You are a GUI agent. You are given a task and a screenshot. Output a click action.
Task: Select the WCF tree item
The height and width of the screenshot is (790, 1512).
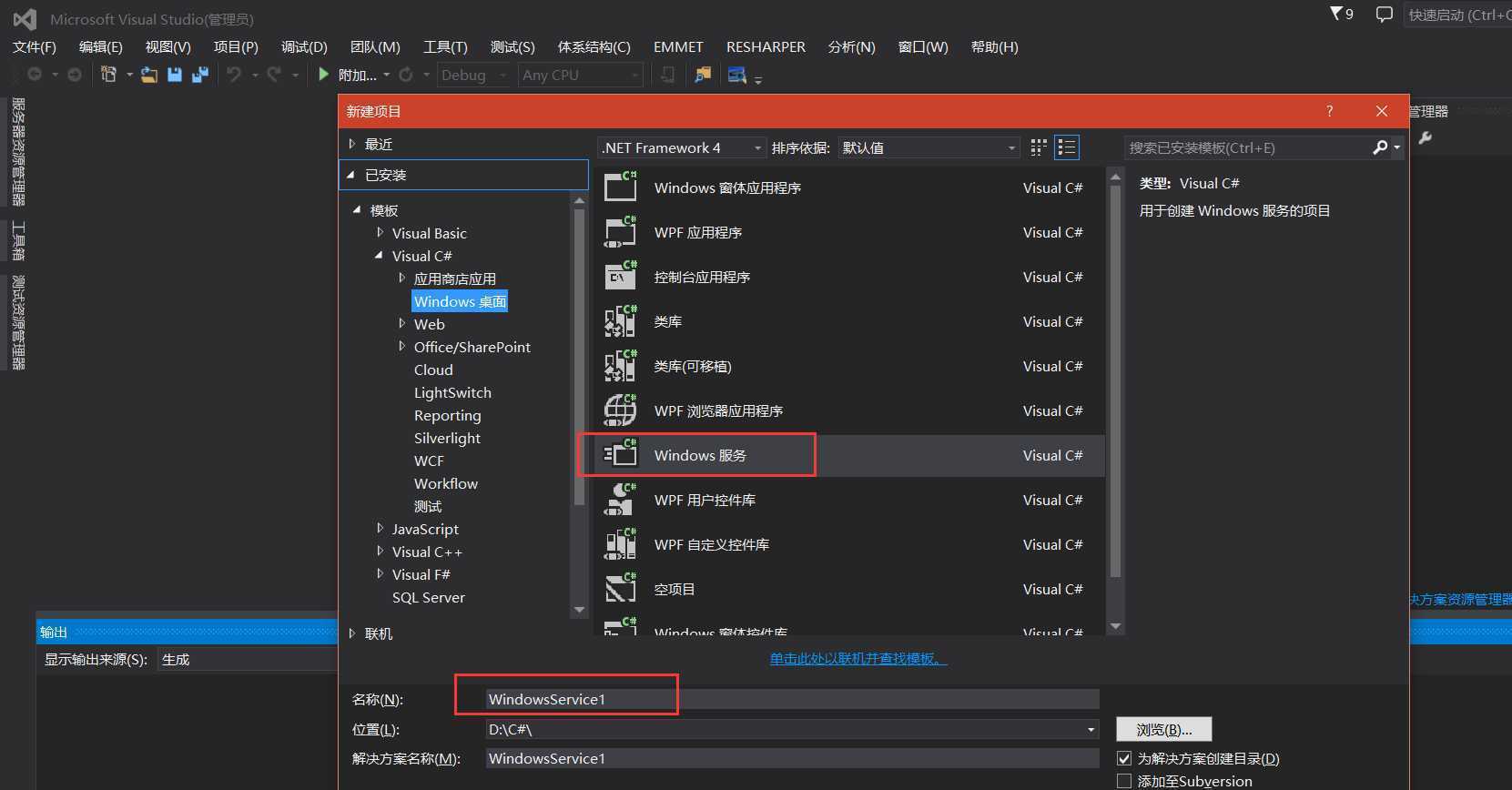coord(429,461)
